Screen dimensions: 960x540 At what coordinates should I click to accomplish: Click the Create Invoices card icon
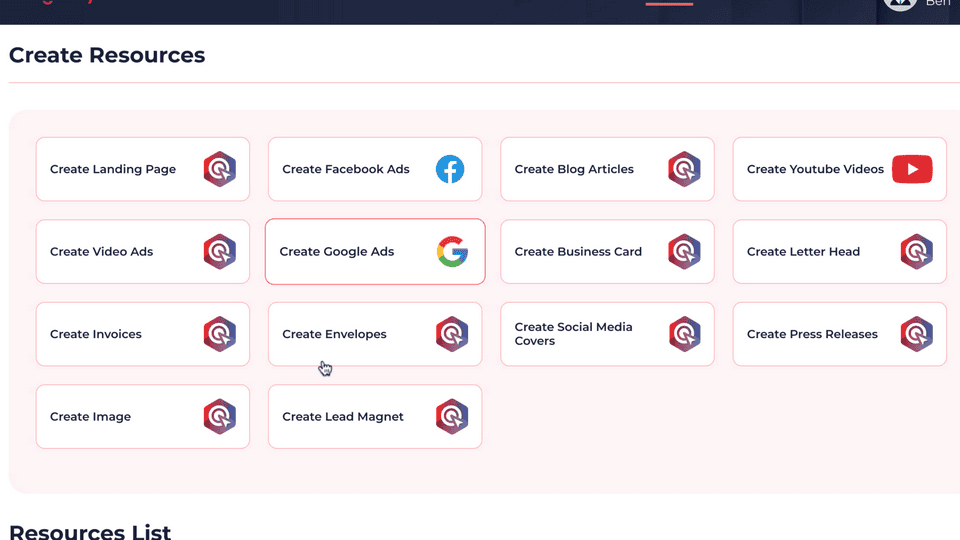click(220, 334)
